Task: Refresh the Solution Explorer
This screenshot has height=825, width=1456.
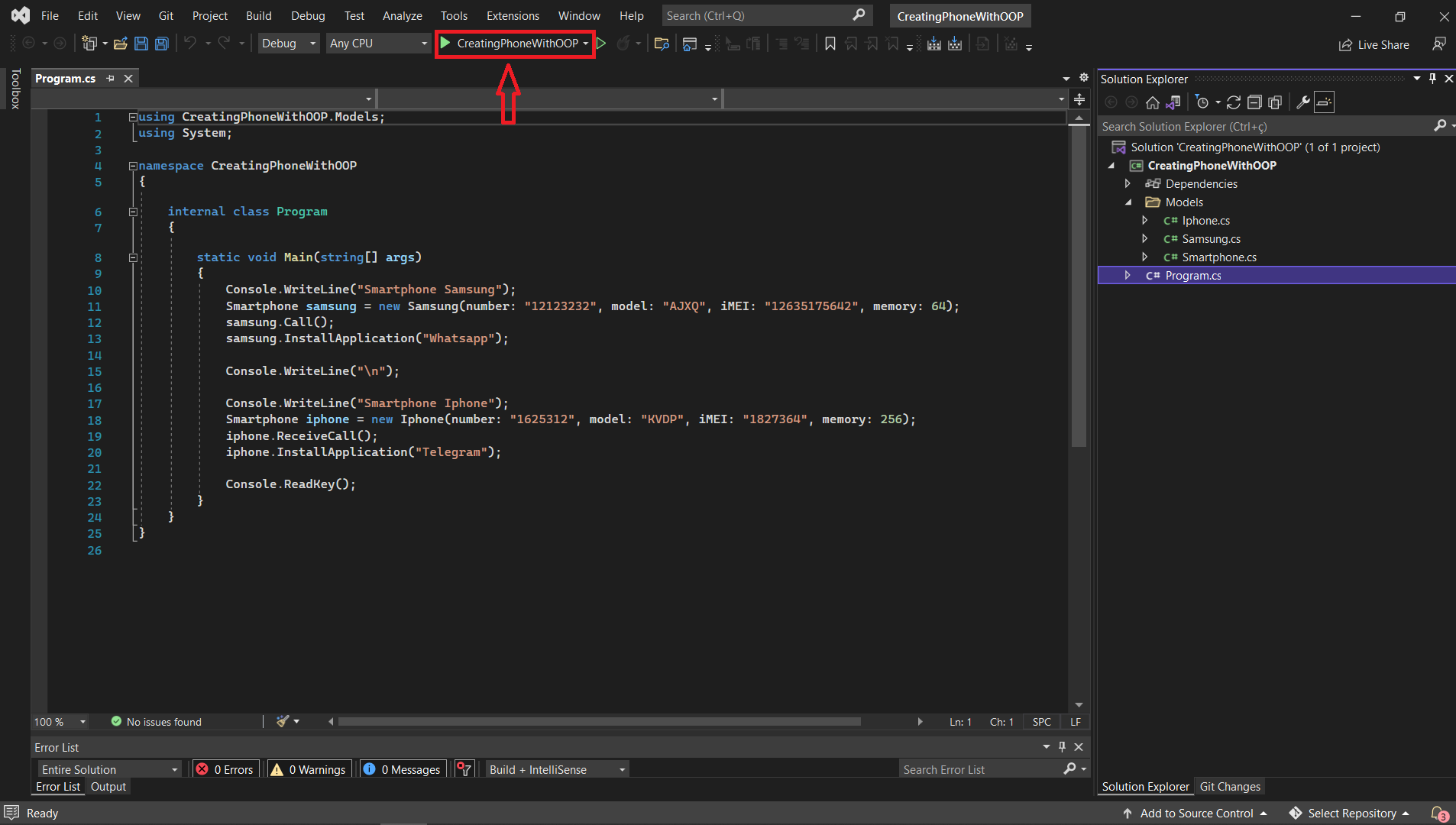Action: point(1234,102)
